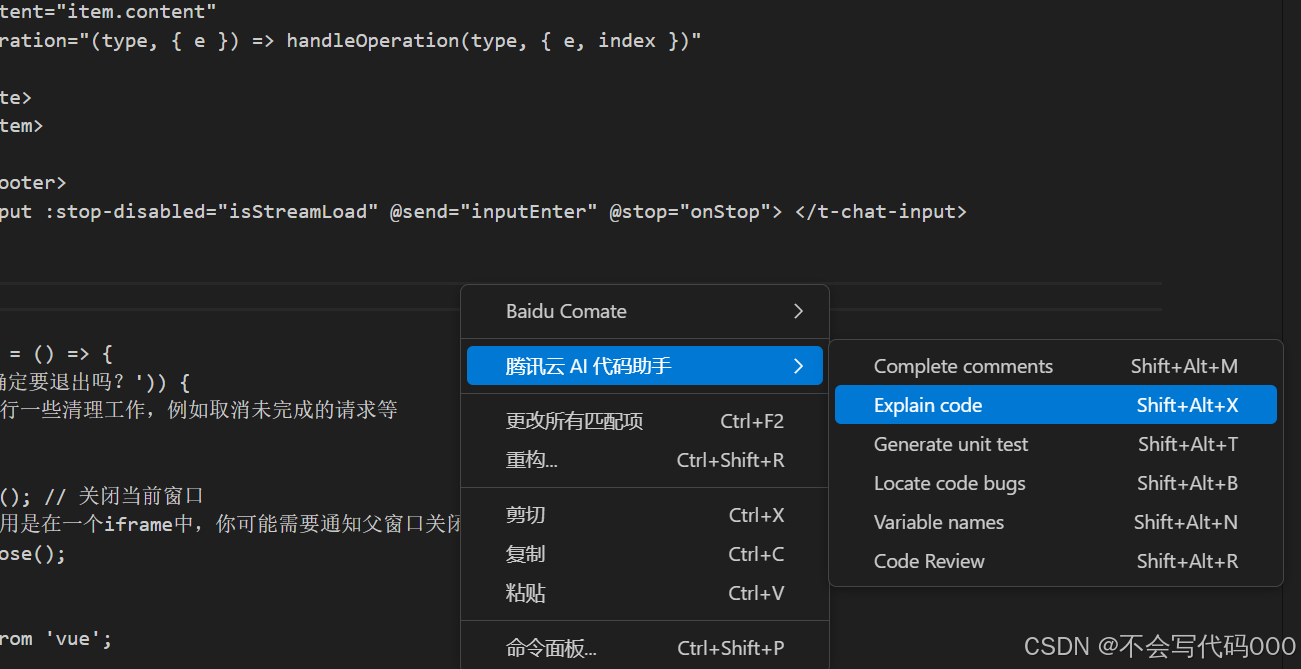Expand the Baidu Comate submenu arrow
The image size is (1301, 669).
point(798,311)
